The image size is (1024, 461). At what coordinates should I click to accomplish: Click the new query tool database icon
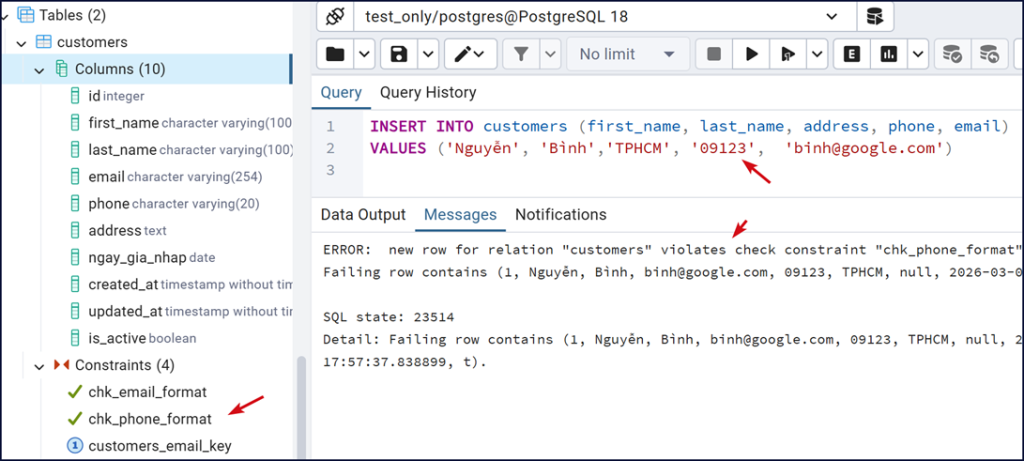pyautogui.click(x=876, y=17)
